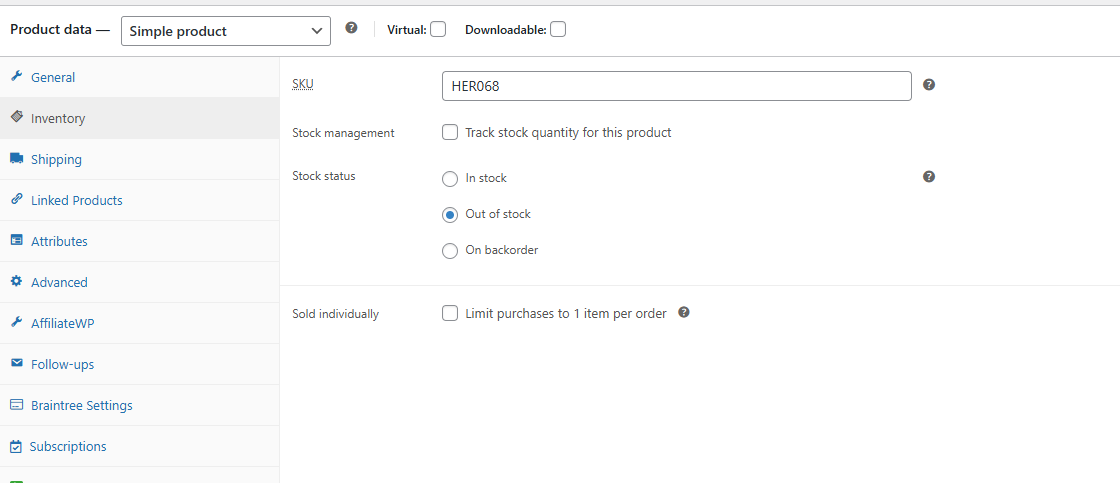Screen dimensions: 1120x483
Task: Click the Subscriptions calendar icon
Action: click(16, 447)
